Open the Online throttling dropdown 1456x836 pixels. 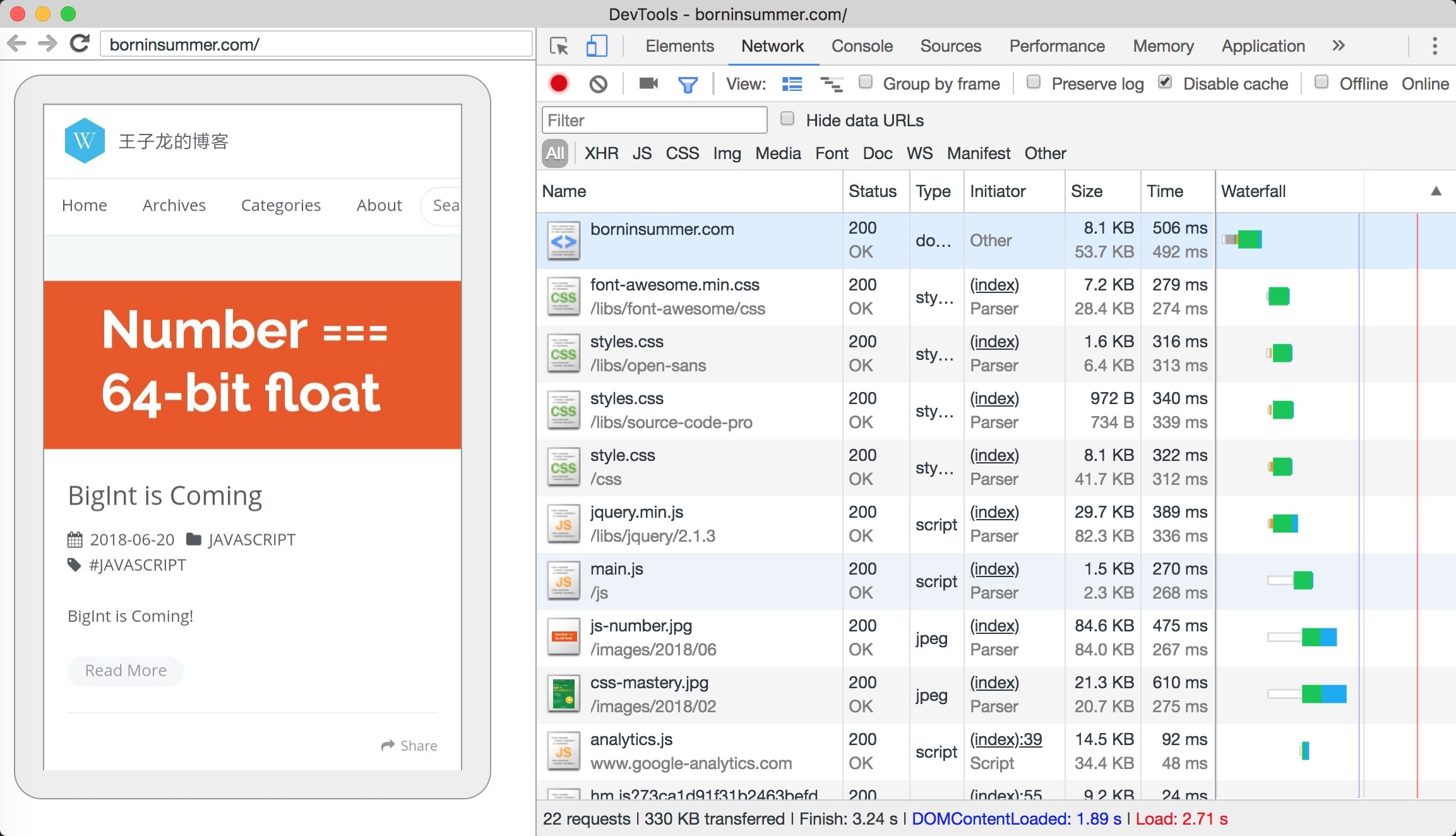point(1424,83)
